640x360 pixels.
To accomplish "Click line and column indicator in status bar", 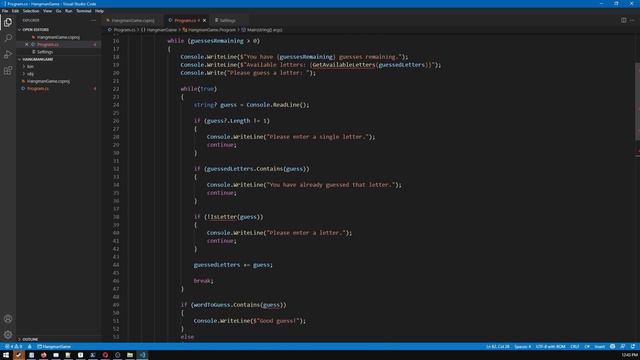I will point(498,347).
